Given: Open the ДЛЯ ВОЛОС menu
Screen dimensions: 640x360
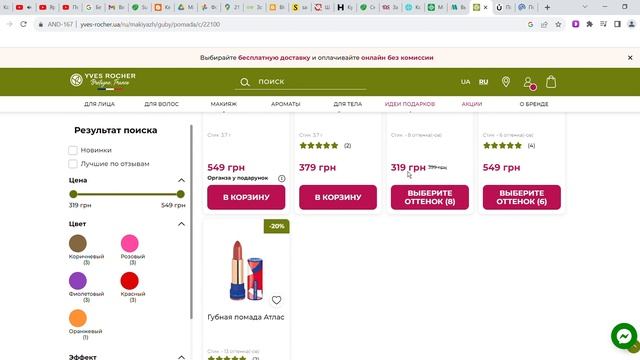Looking at the screenshot, I should click(x=161, y=104).
